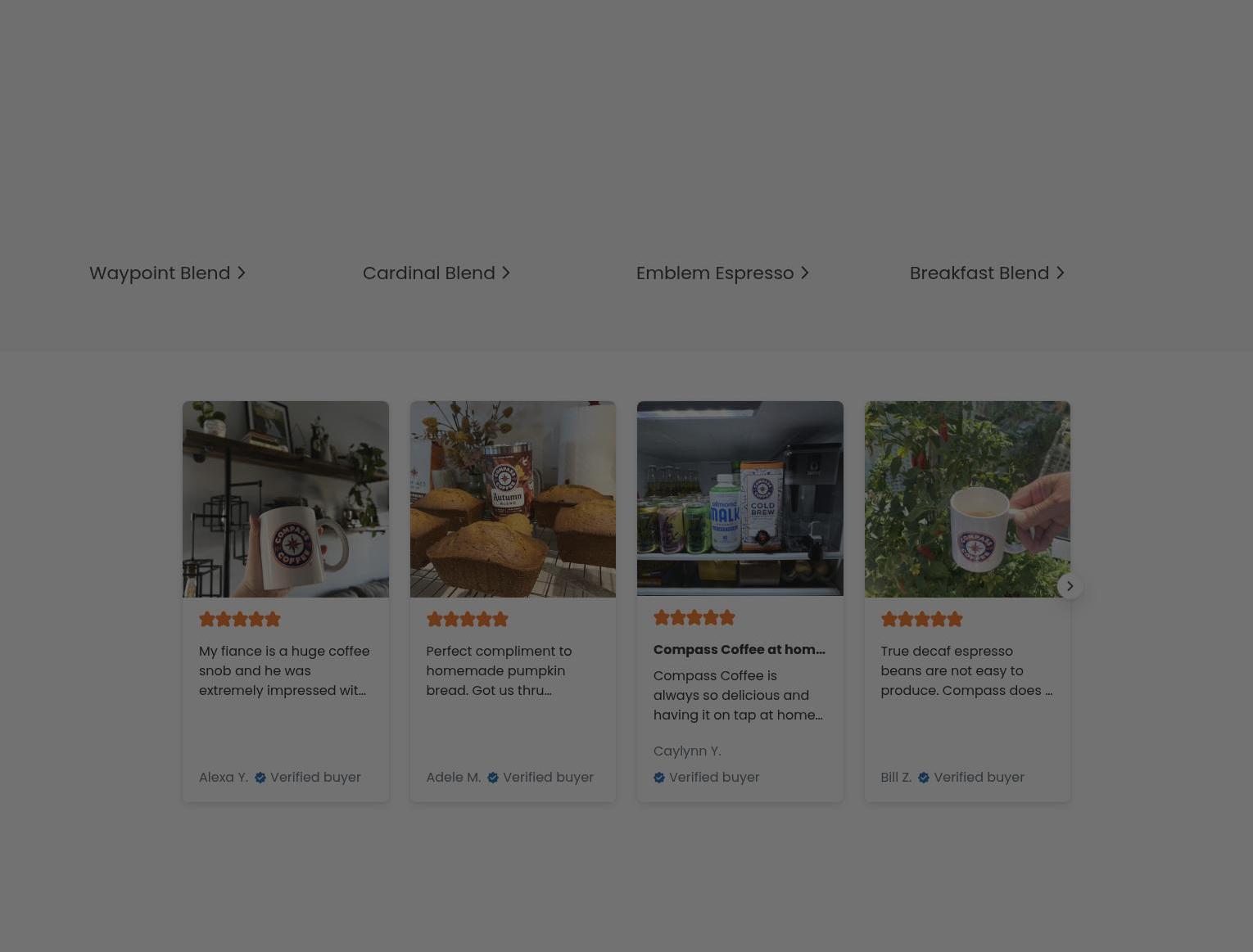Click the star rating on Alexa Y.'s review
Image resolution: width=1253 pixels, height=952 pixels.
[x=240, y=620]
